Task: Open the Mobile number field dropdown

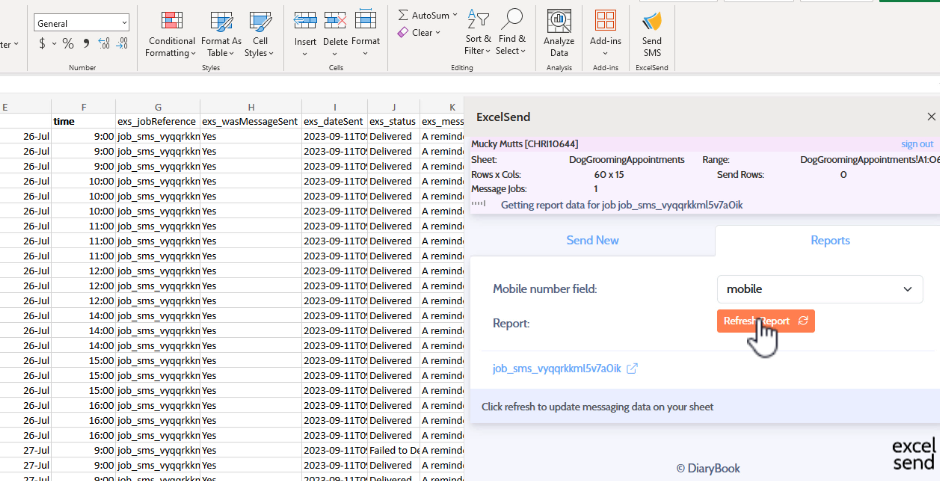Action: (820, 289)
